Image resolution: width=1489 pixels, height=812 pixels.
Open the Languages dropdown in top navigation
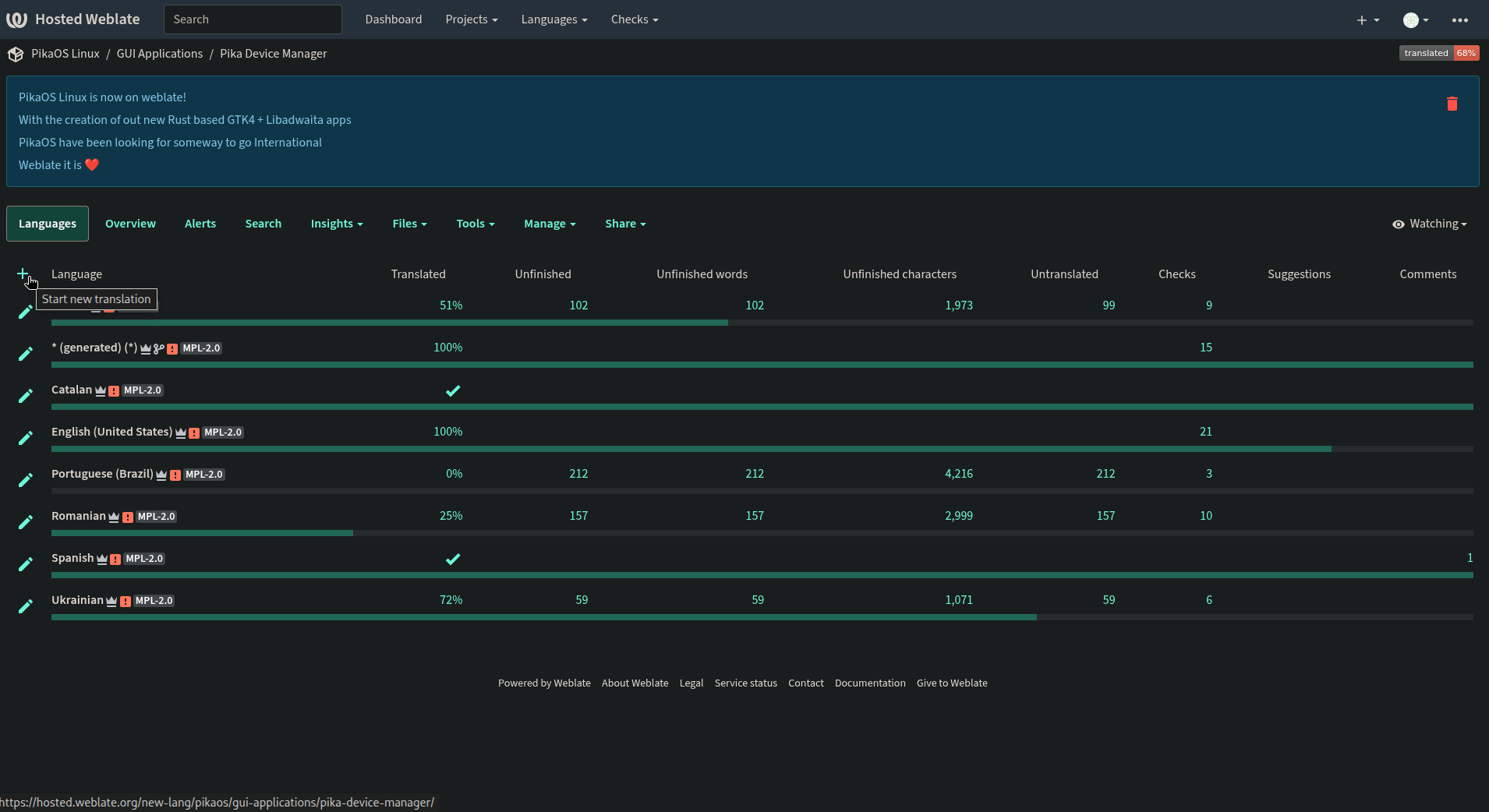click(554, 19)
